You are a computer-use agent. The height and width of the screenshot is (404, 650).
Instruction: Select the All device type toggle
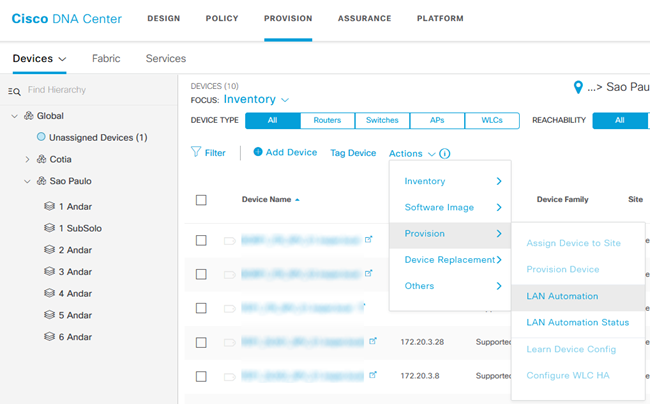tap(272, 120)
